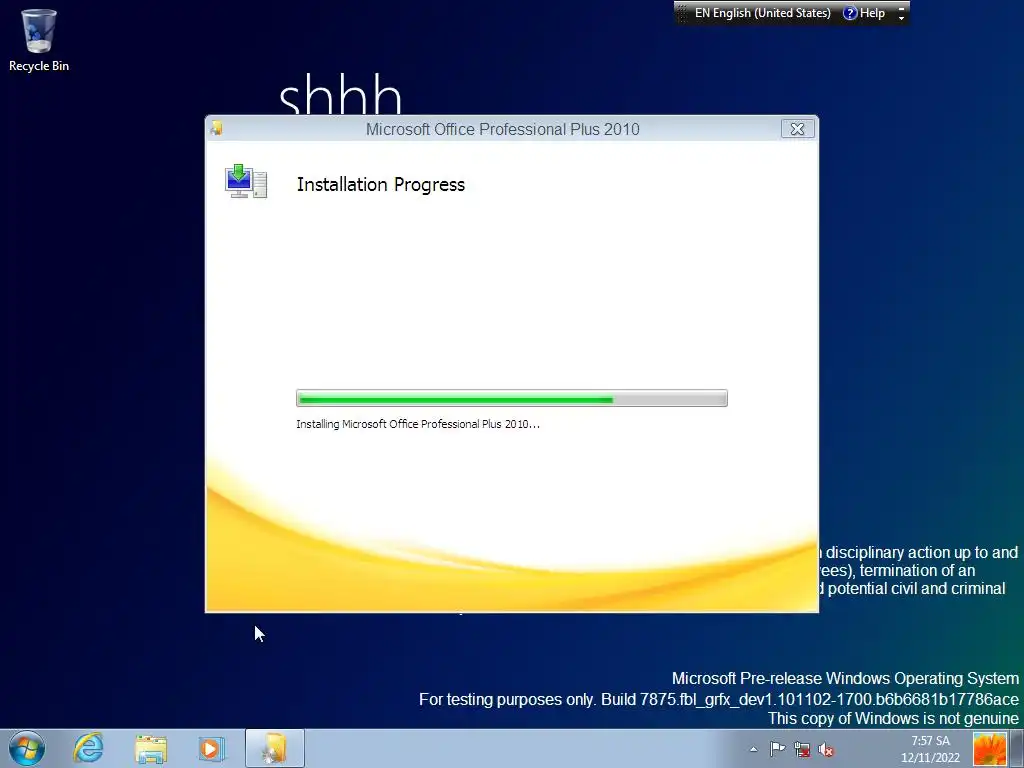Click the 'Installing Microsoft Office Professional Plus 2010...' status text
The width and height of the screenshot is (1024, 768).
coord(418,424)
